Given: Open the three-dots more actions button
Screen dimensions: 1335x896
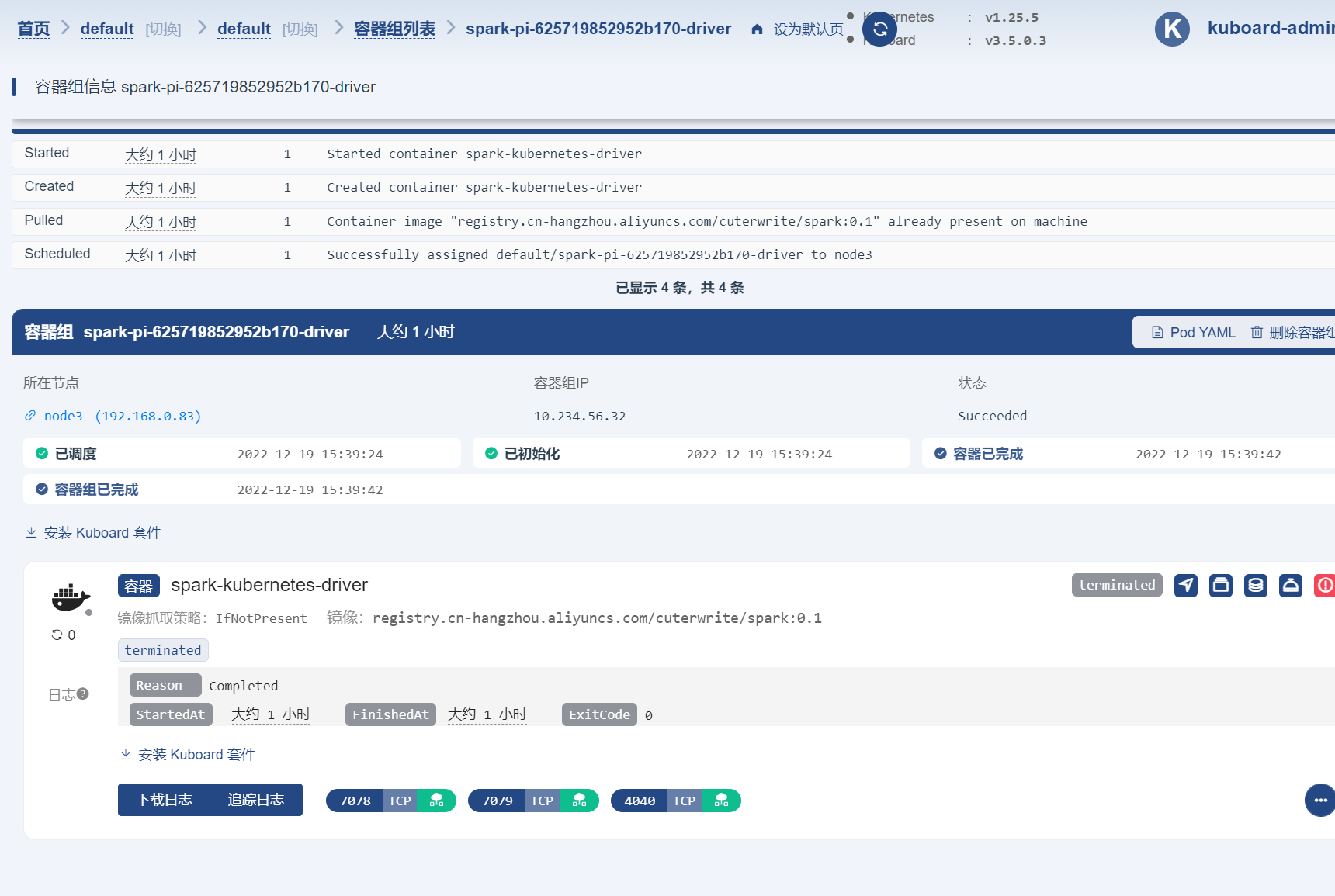Looking at the screenshot, I should [1319, 801].
